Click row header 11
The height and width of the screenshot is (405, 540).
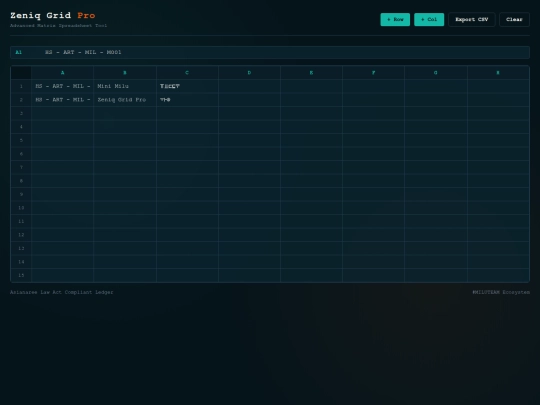tap(21, 221)
